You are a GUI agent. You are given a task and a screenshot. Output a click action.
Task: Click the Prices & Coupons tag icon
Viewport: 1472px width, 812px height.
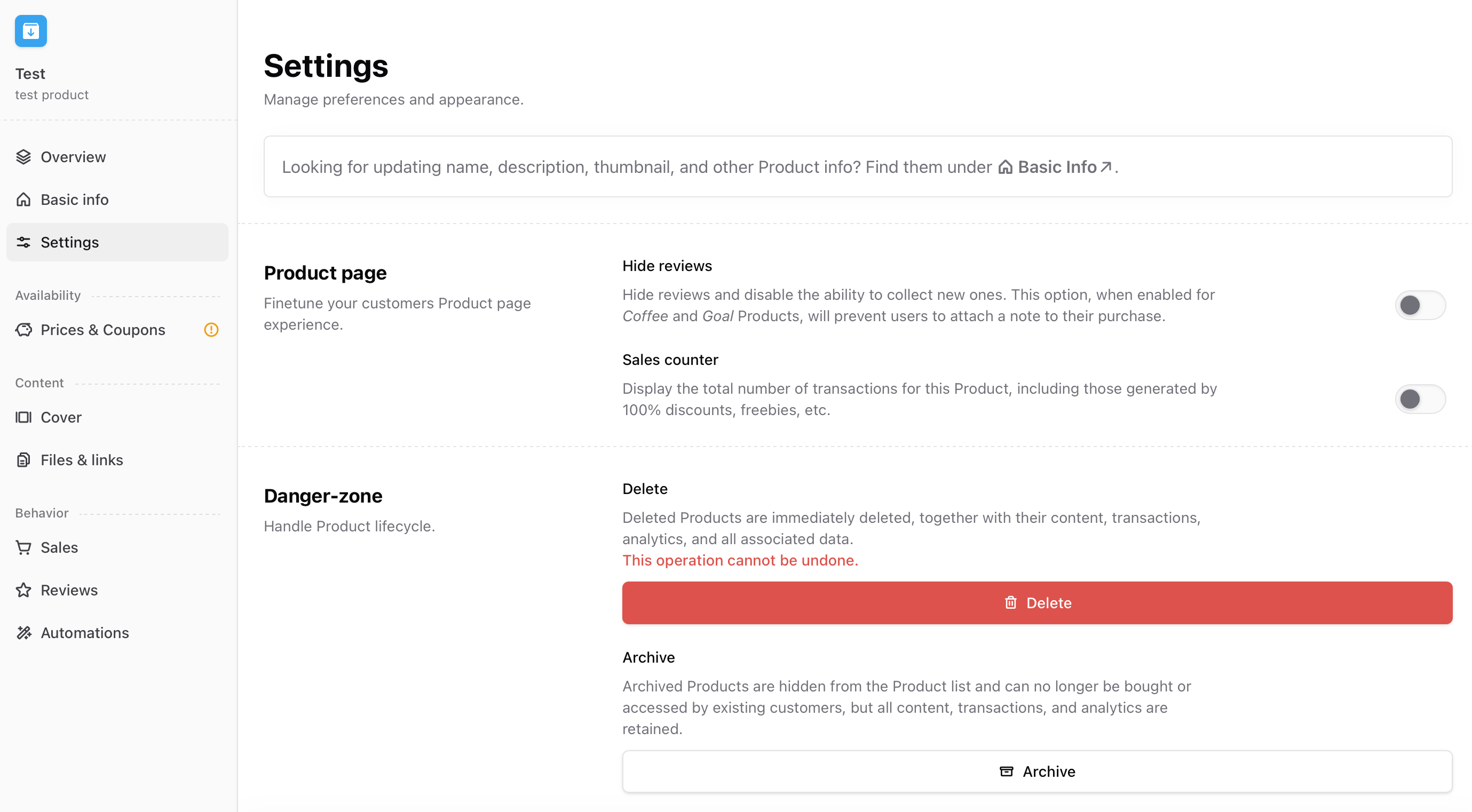coord(23,330)
